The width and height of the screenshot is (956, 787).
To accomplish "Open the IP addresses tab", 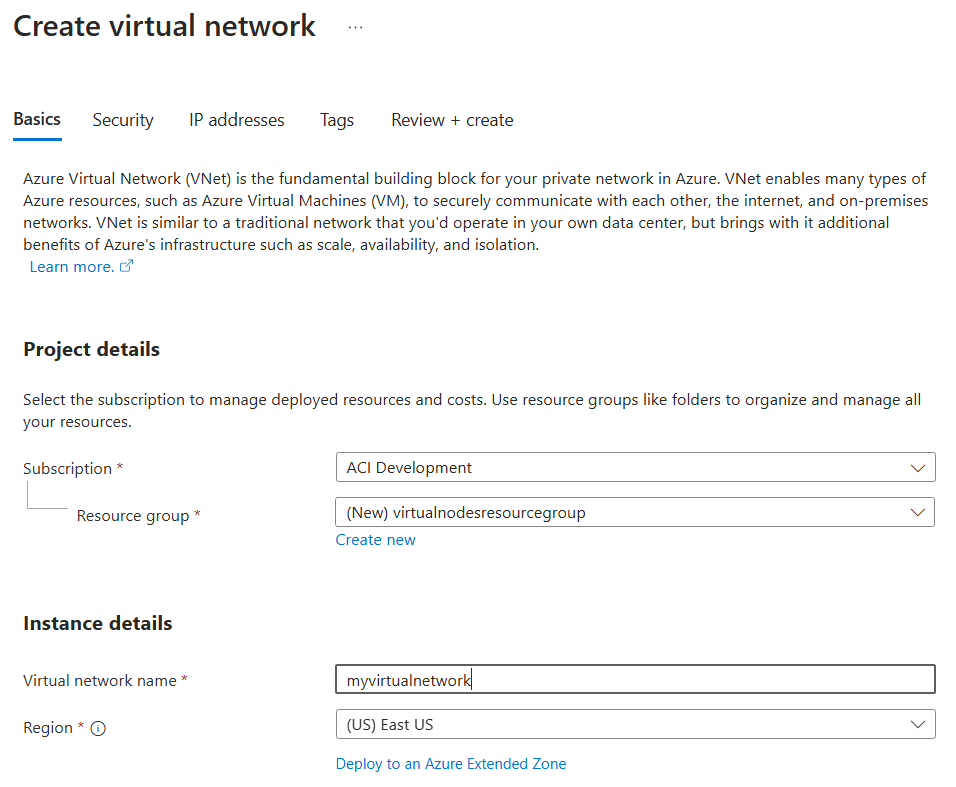I will pyautogui.click(x=236, y=120).
